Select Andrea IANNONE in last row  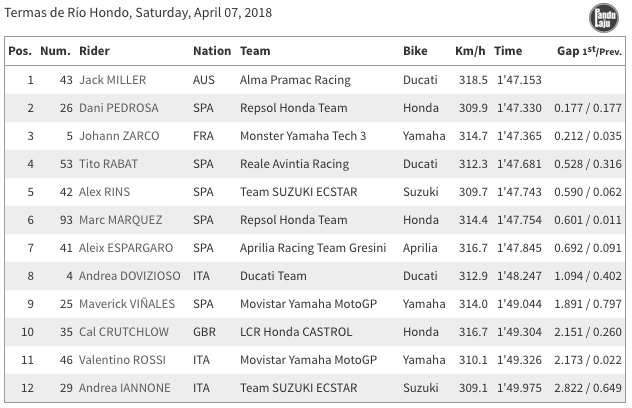[x=124, y=387]
